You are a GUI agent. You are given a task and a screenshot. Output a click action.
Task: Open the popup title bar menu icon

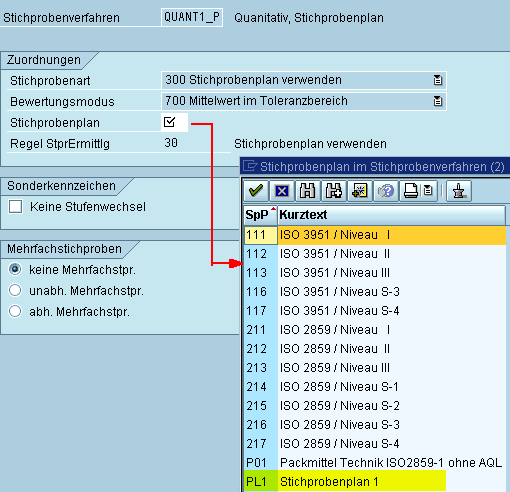pyautogui.click(x=250, y=166)
